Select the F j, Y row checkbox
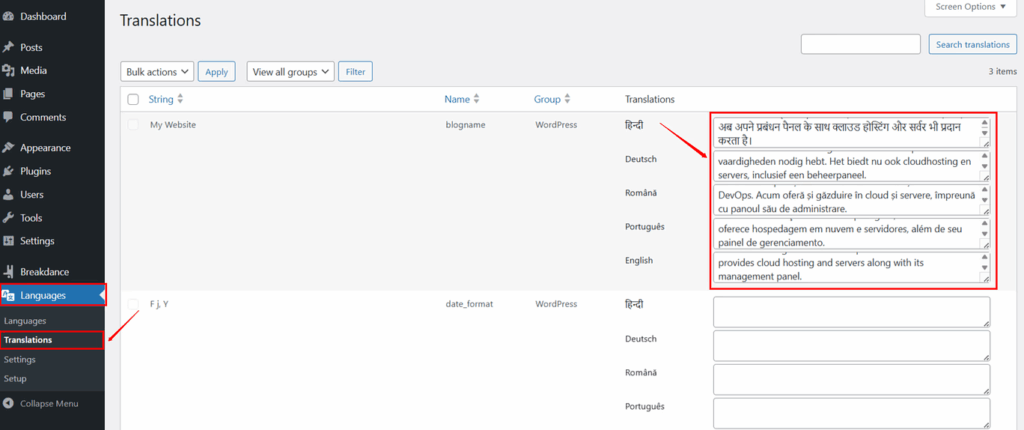This screenshot has width=1024, height=430. (133, 303)
